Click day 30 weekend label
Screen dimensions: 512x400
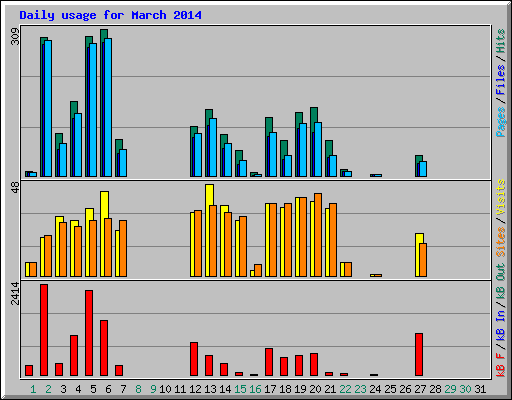coord(465,389)
